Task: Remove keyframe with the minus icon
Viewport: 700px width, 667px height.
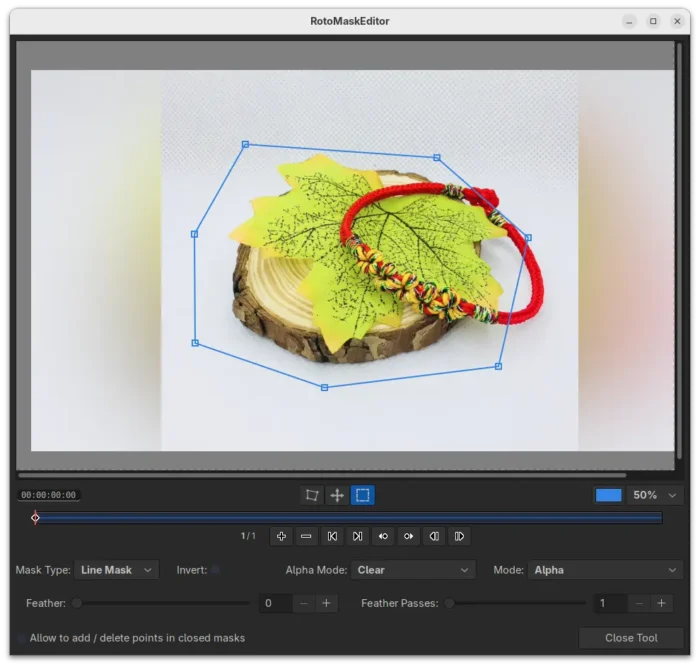Action: click(306, 536)
